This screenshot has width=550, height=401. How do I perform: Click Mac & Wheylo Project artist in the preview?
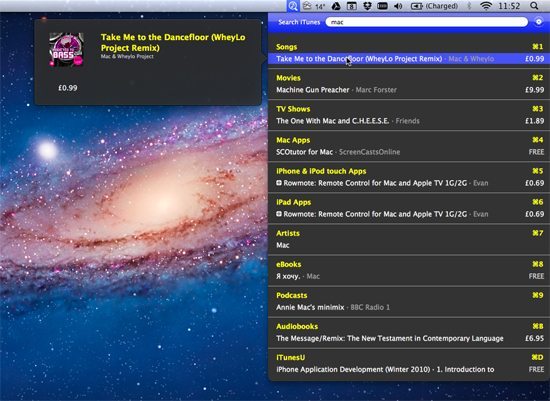127,56
